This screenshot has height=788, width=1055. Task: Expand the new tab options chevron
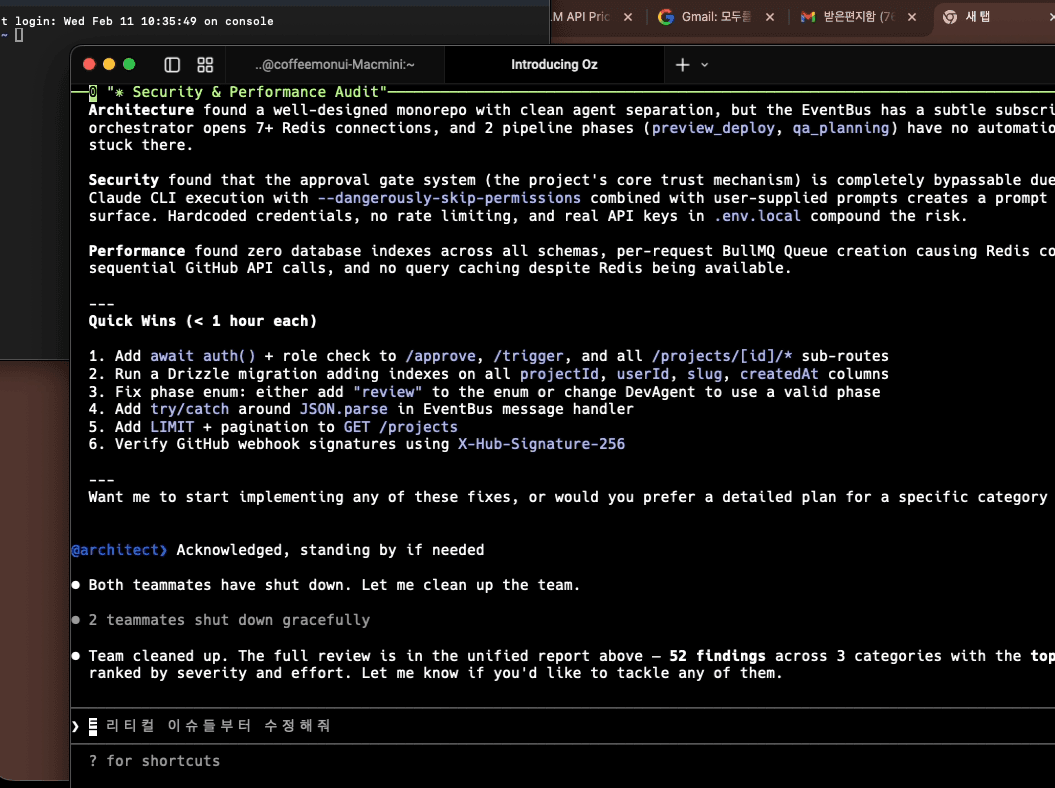pyautogui.click(x=704, y=65)
